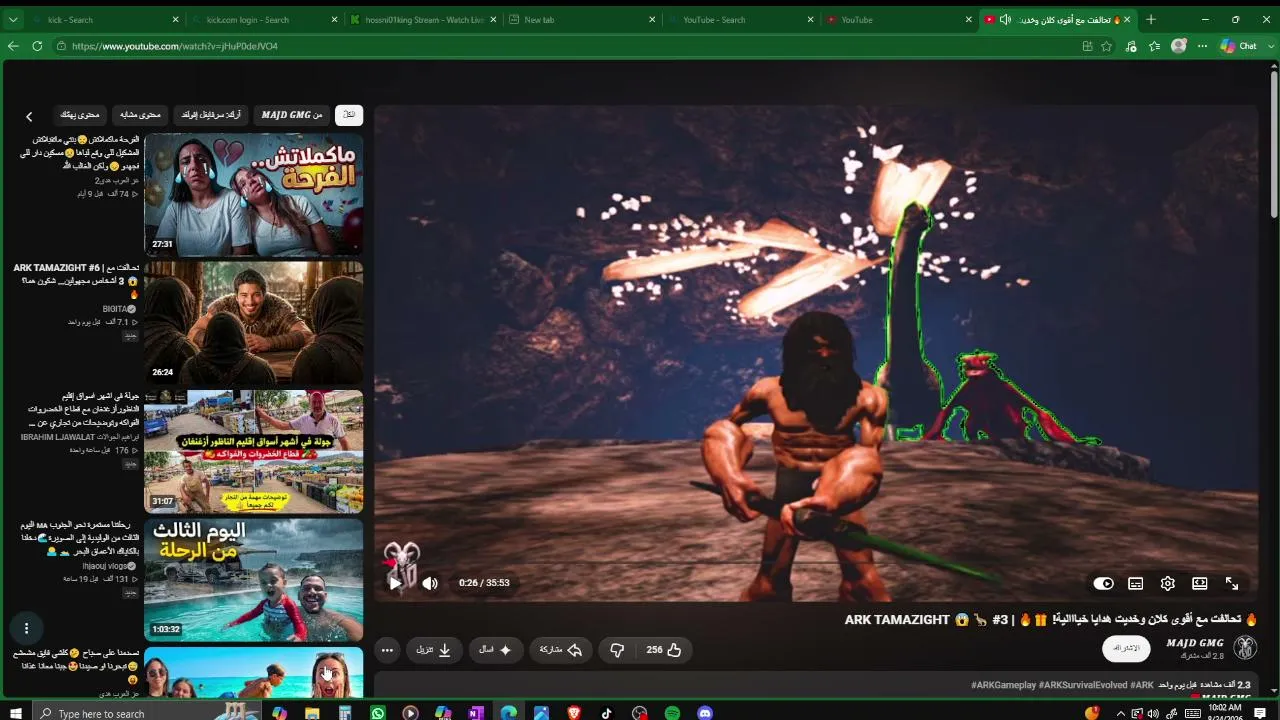Show hidden system tray icons
Viewport: 1280px width, 720px height.
click(1120, 713)
